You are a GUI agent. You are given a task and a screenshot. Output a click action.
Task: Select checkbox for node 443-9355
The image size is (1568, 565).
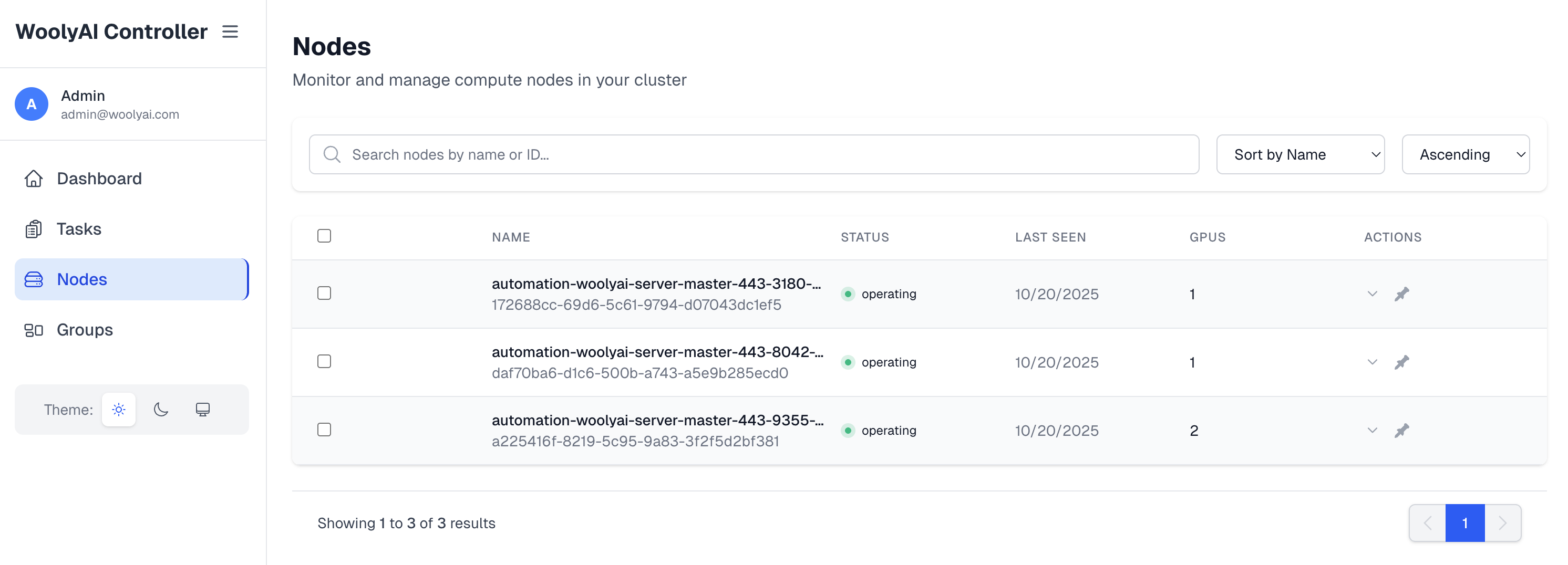pos(324,430)
